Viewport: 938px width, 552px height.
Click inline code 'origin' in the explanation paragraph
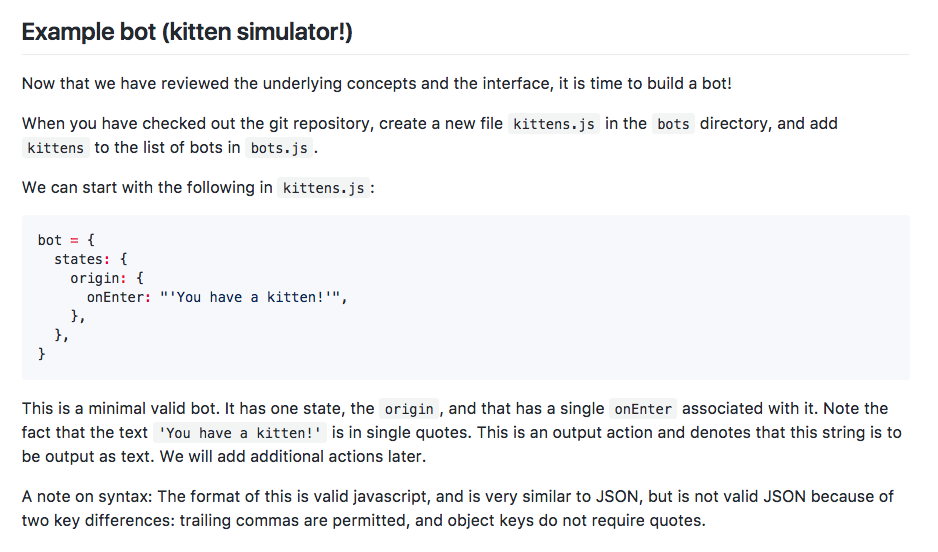[x=409, y=409]
